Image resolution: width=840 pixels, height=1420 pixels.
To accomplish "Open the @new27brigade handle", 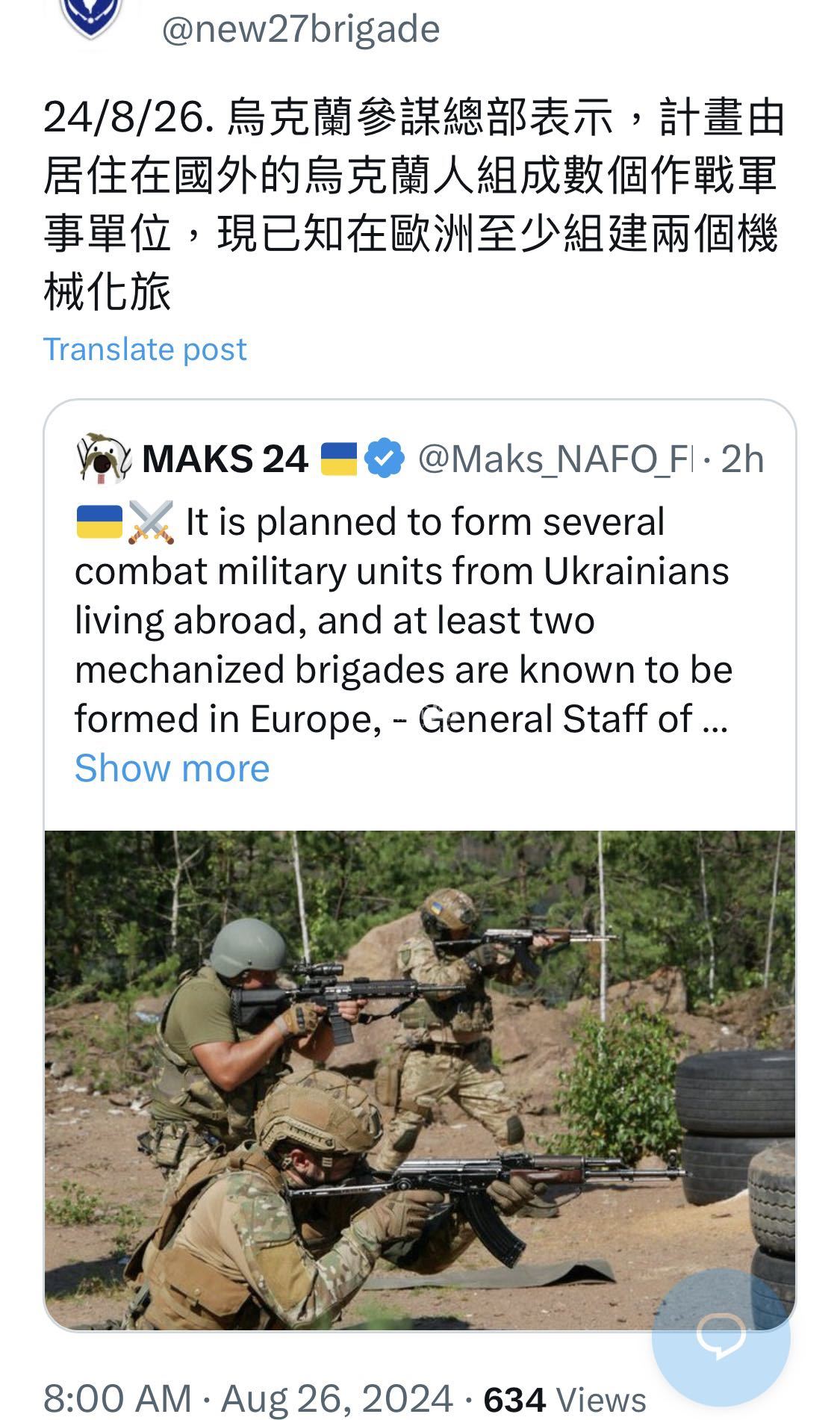I will 301,30.
